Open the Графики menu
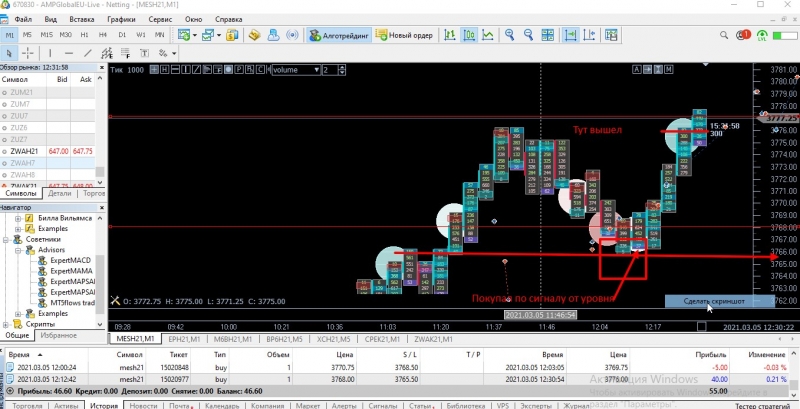Image resolution: width=800 pixels, height=409 pixels. 121,19
